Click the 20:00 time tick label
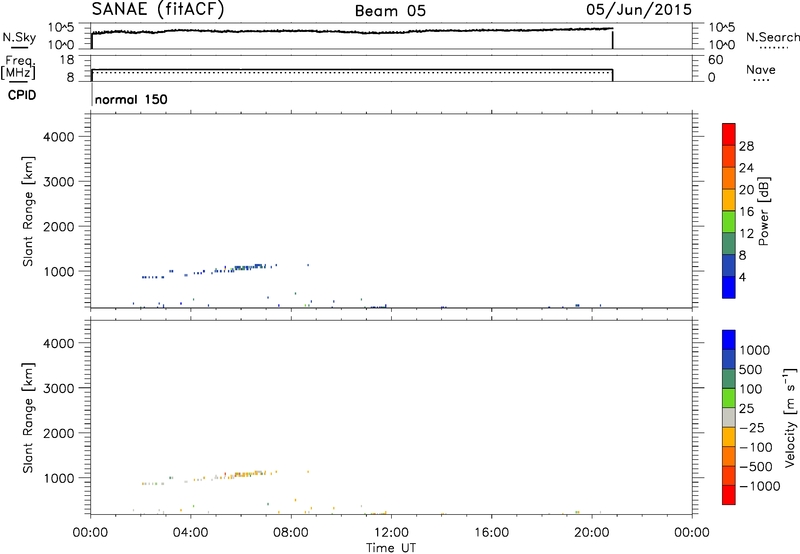The height and width of the screenshot is (554, 800). (x=592, y=533)
